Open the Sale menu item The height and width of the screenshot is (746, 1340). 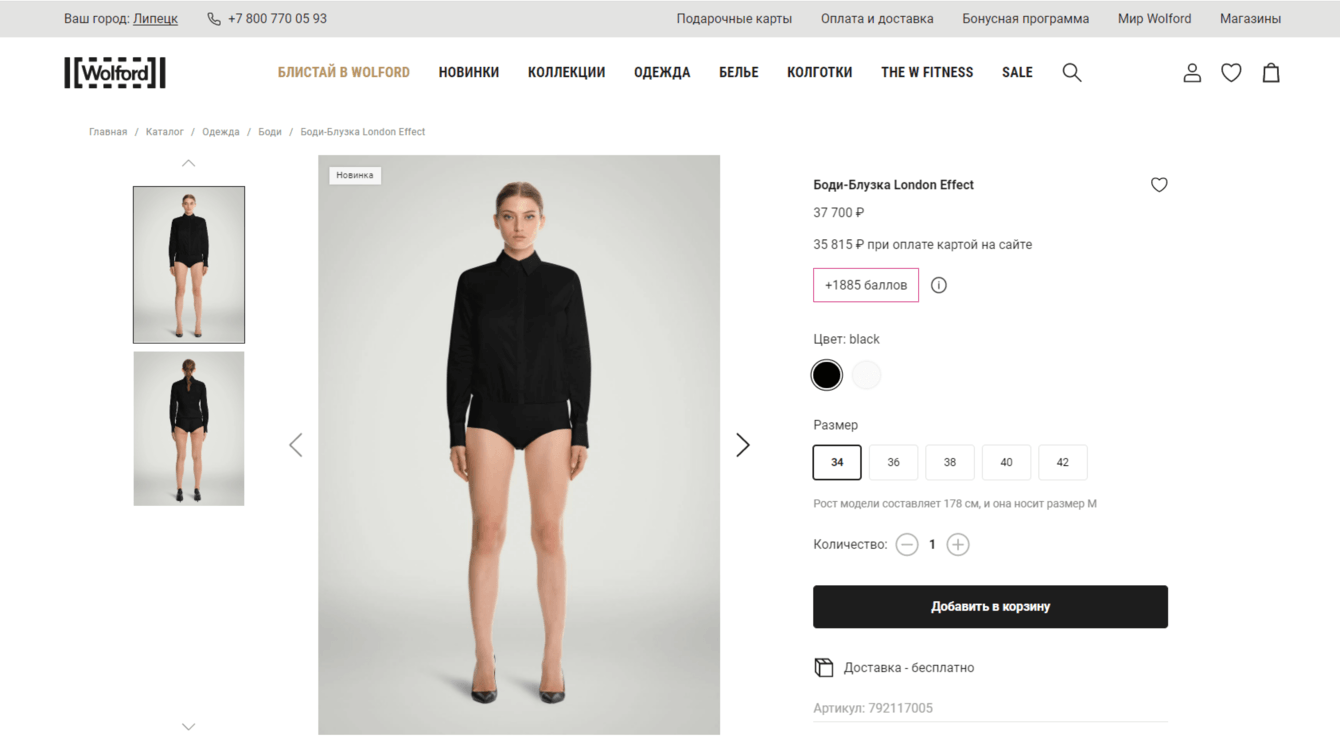tap(1017, 72)
